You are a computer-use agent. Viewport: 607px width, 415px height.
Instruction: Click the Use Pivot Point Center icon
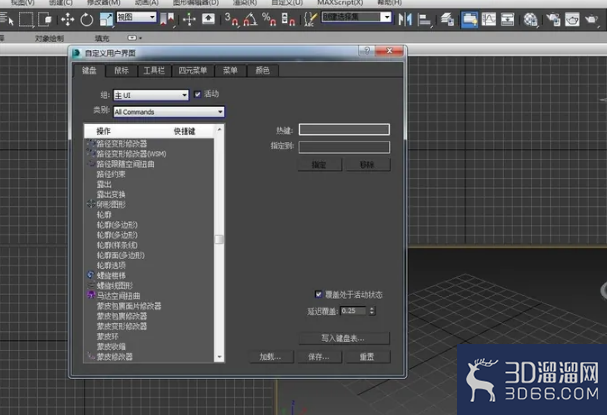168,19
